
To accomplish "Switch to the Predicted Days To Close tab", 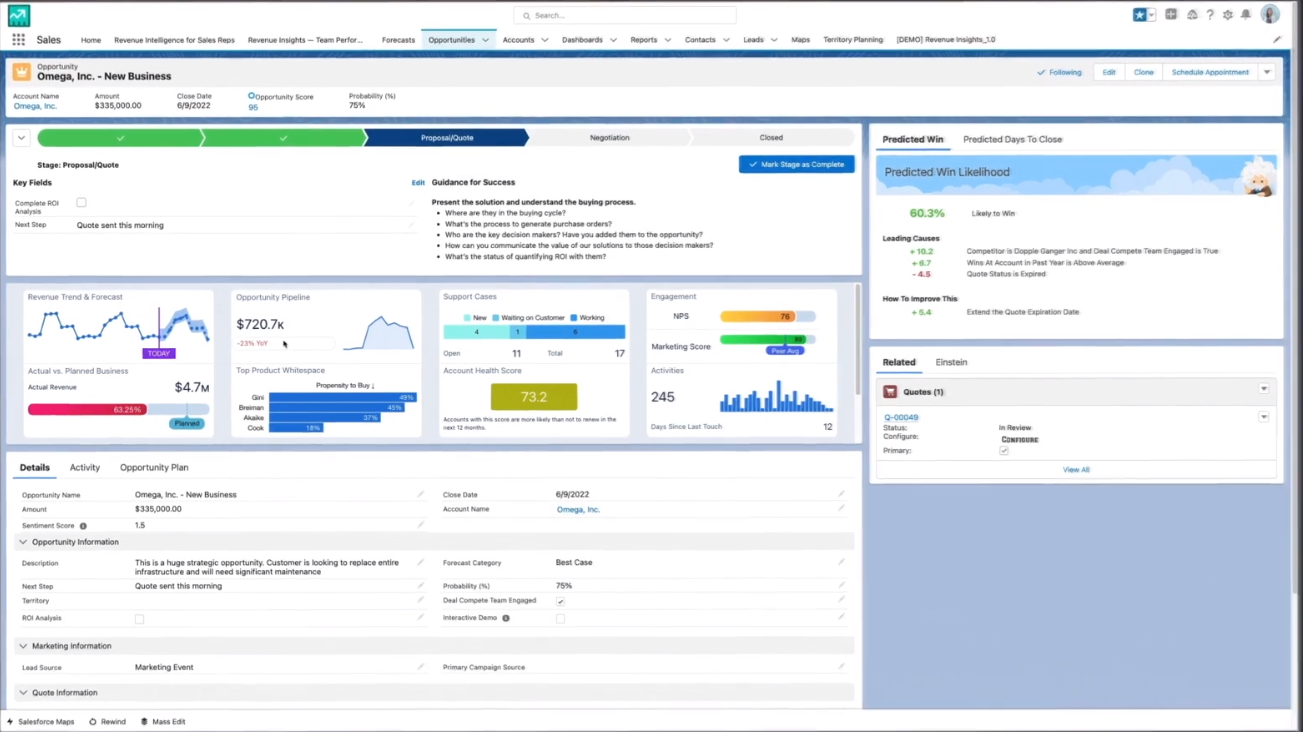I will tap(1012, 140).
